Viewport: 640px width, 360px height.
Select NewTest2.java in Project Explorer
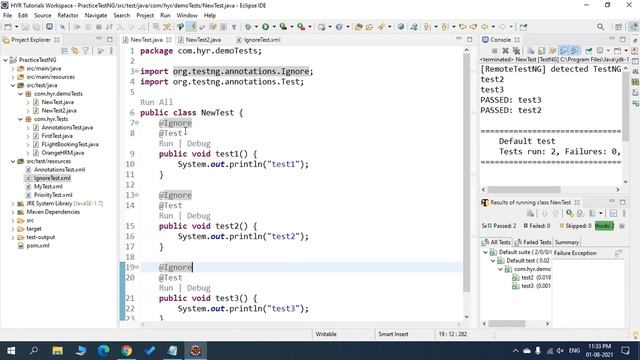click(59, 110)
